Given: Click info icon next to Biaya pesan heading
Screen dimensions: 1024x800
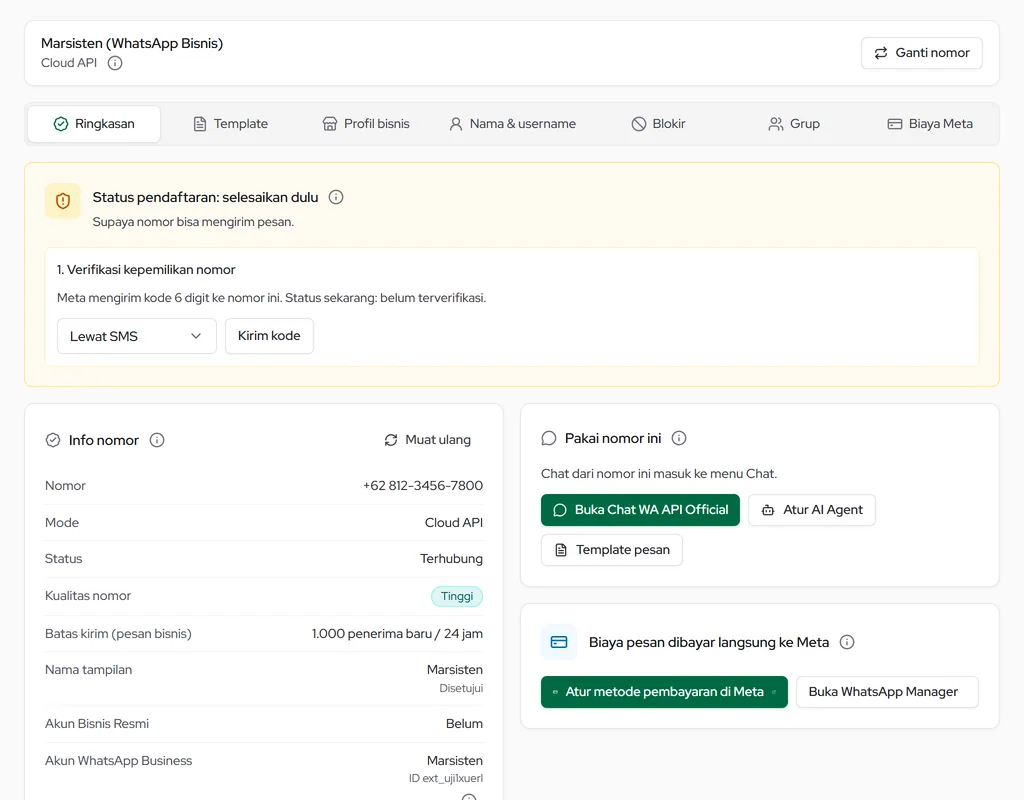Looking at the screenshot, I should (x=846, y=642).
